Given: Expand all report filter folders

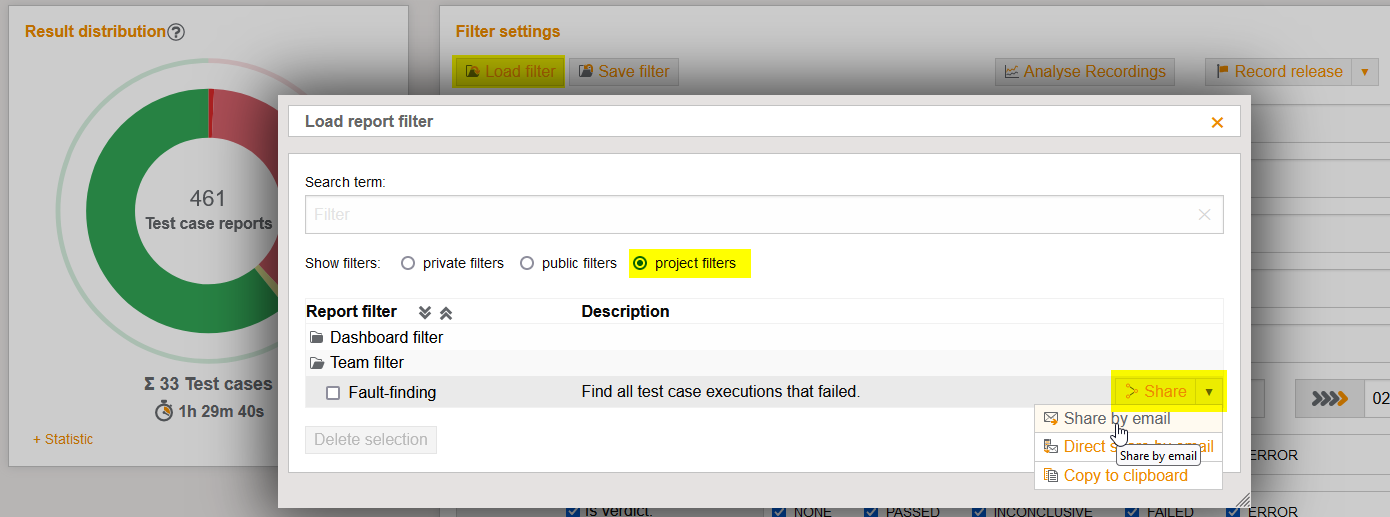Looking at the screenshot, I should pos(425,312).
